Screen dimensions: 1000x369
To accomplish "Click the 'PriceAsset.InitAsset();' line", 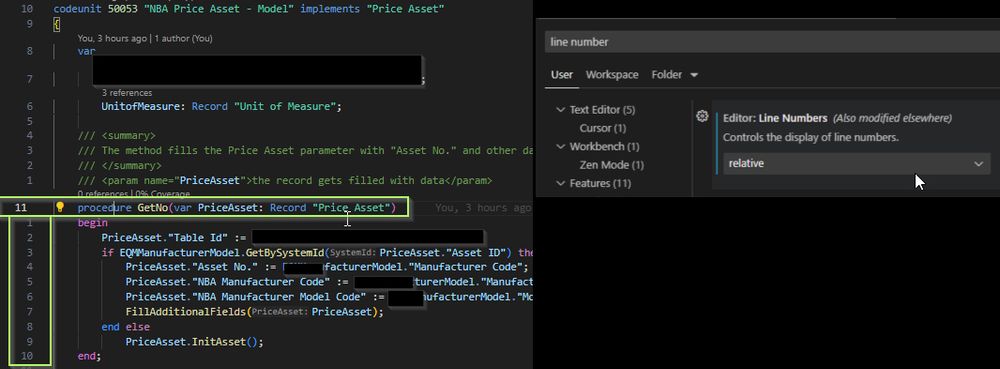I will [x=194, y=342].
